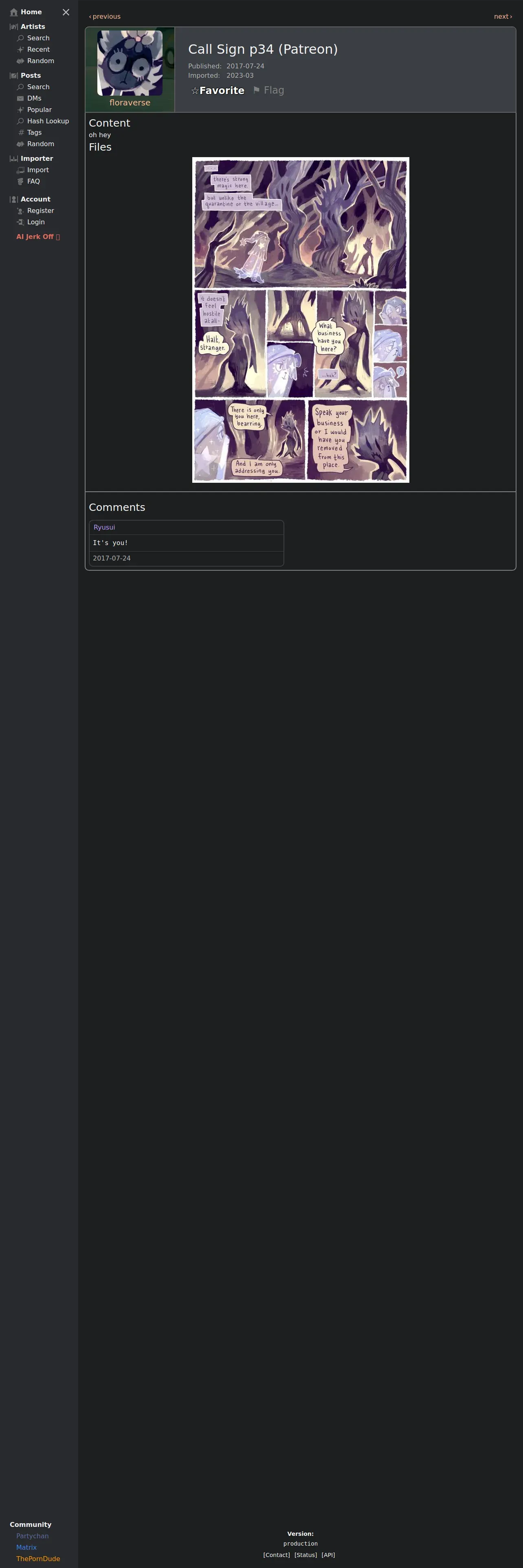
Task: Report the post with the Flag label
Action: tap(274, 90)
